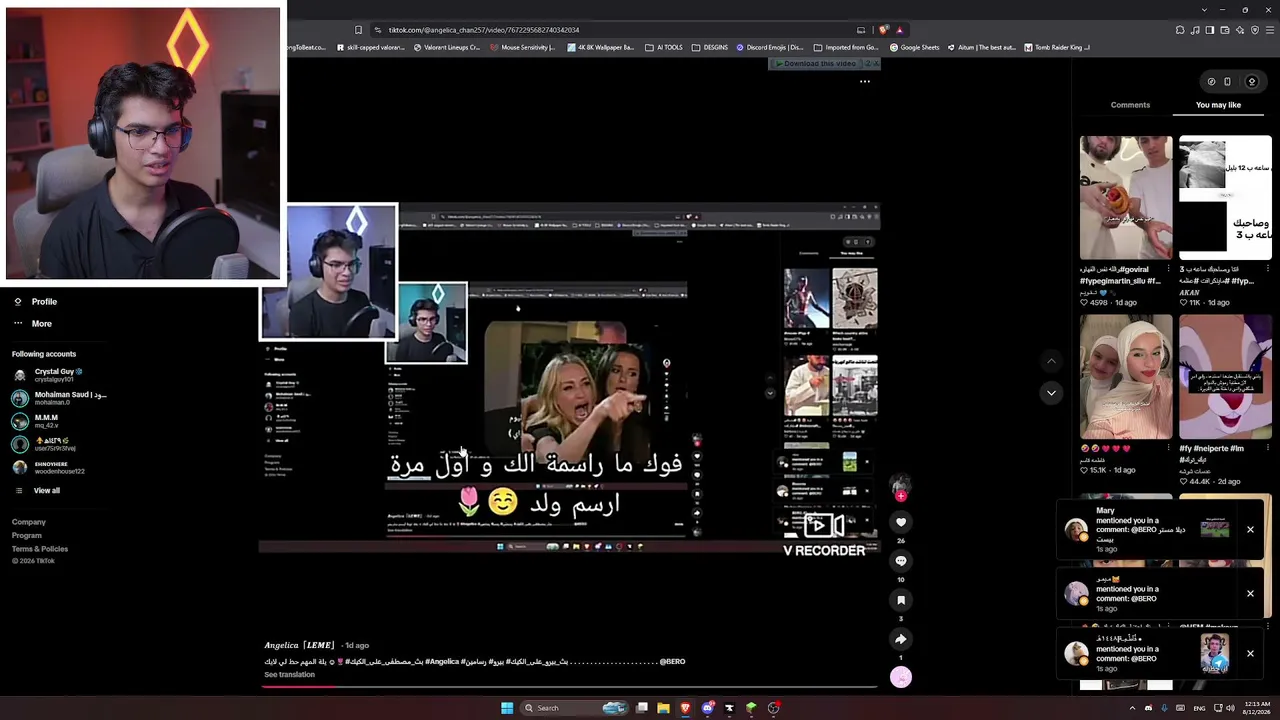Click the Download this video banner
The width and height of the screenshot is (1280, 720).
coord(815,64)
